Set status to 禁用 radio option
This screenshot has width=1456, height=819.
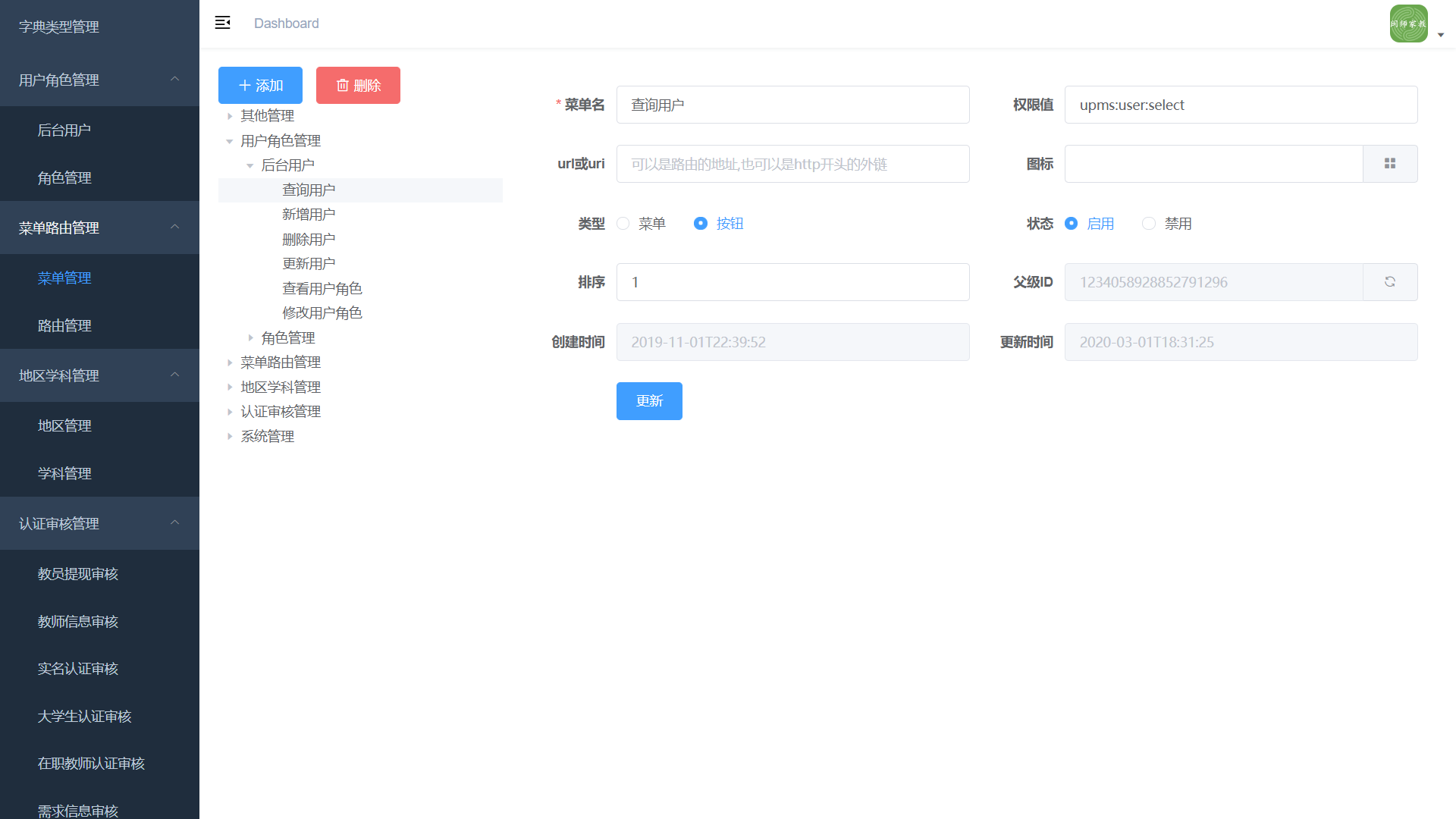pos(1149,224)
